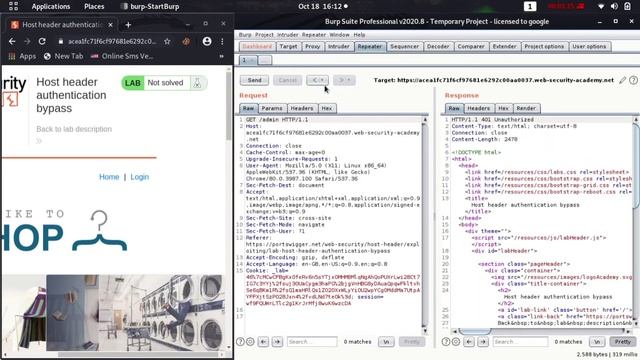The image size is (640, 360).
Task: Click the lab flask icon beside Not solved
Action: [x=197, y=83]
